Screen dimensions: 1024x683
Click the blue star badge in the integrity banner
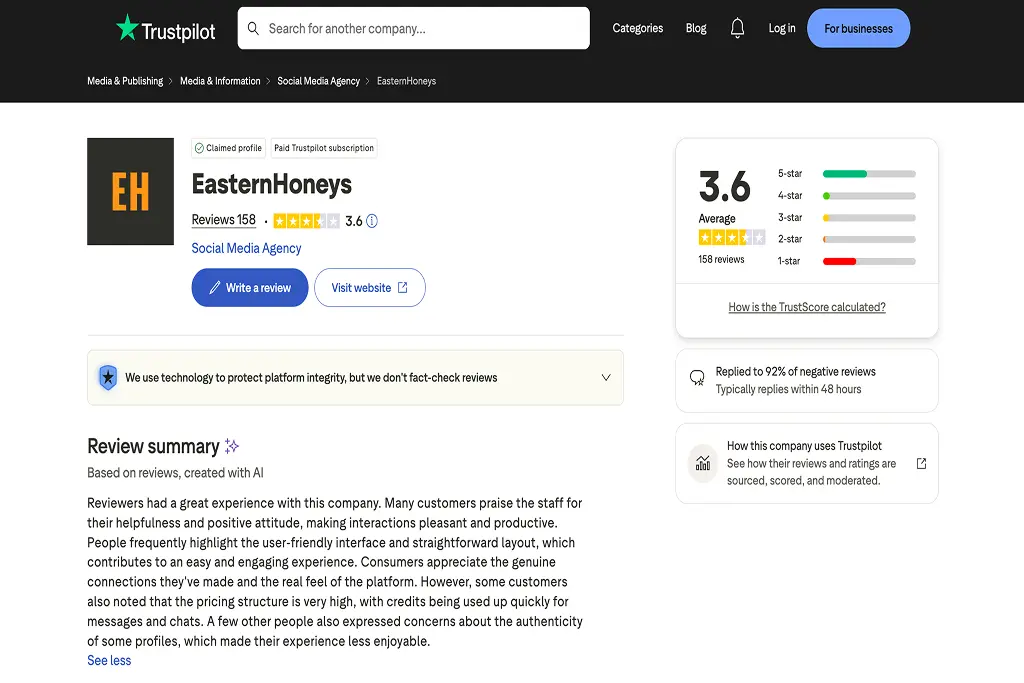[108, 377]
